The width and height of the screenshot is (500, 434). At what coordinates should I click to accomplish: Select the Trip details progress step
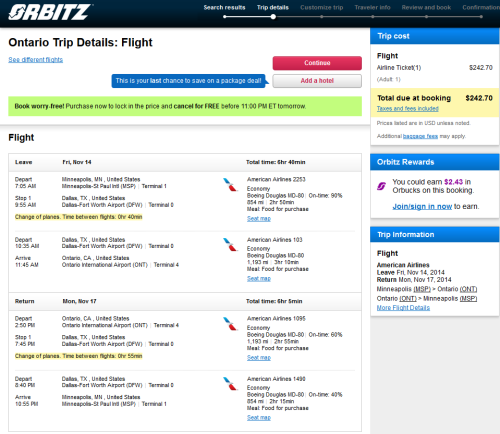(x=273, y=7)
